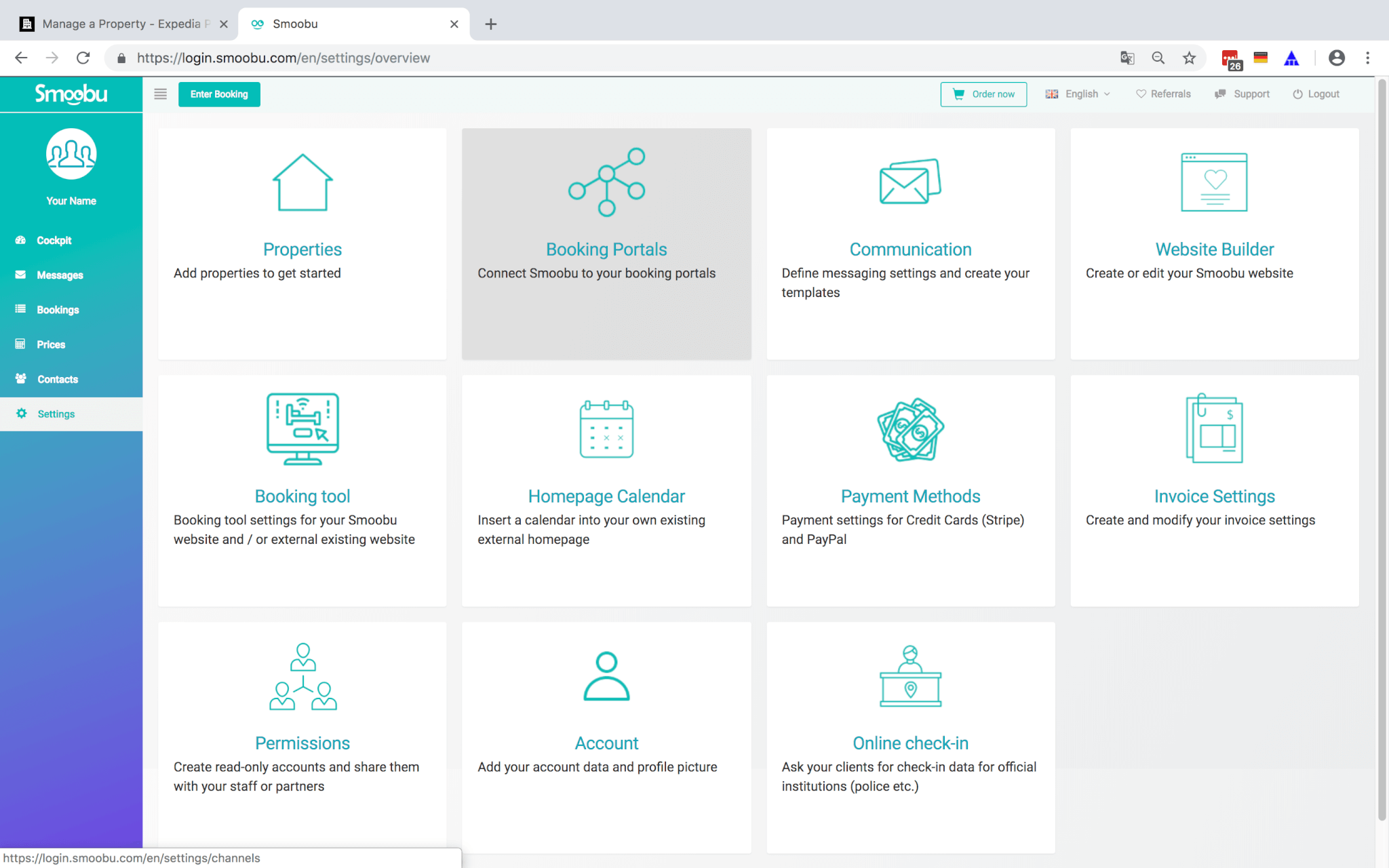Bookmark this page with star icon

(x=1189, y=58)
